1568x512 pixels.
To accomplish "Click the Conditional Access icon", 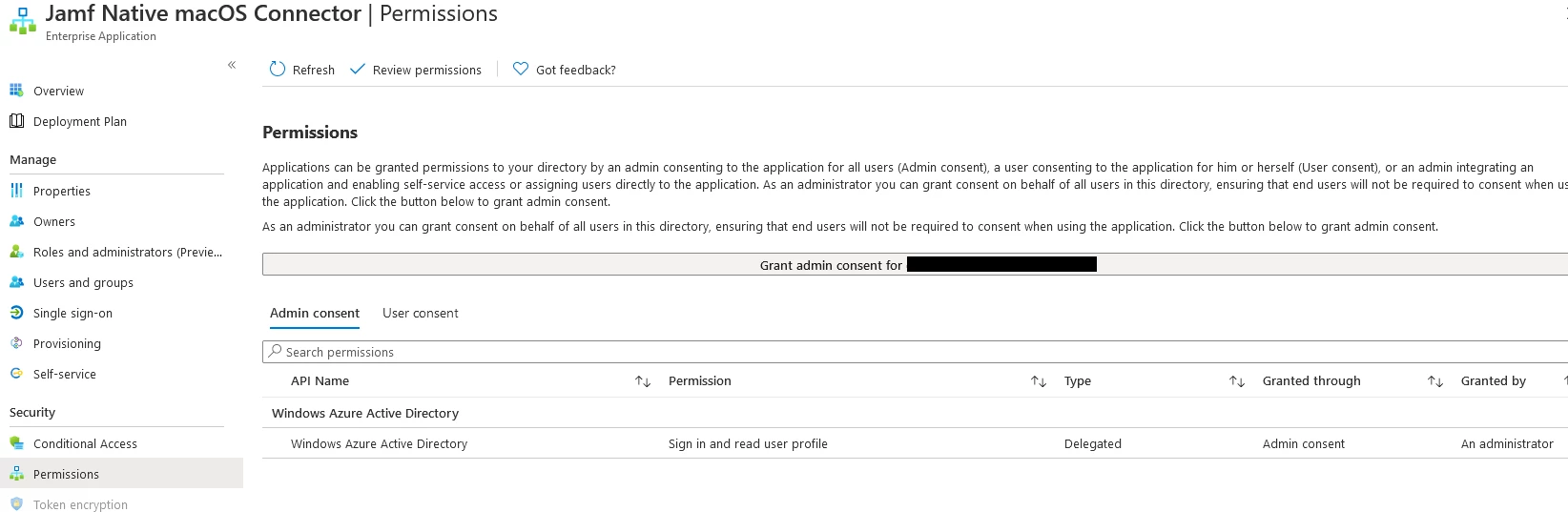I will point(16,443).
